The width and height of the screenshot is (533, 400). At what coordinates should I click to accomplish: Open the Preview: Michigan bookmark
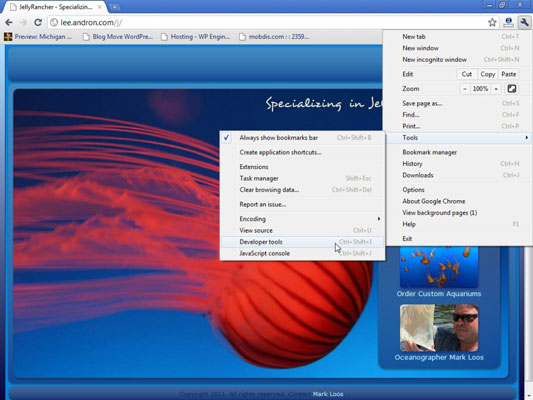coord(38,37)
